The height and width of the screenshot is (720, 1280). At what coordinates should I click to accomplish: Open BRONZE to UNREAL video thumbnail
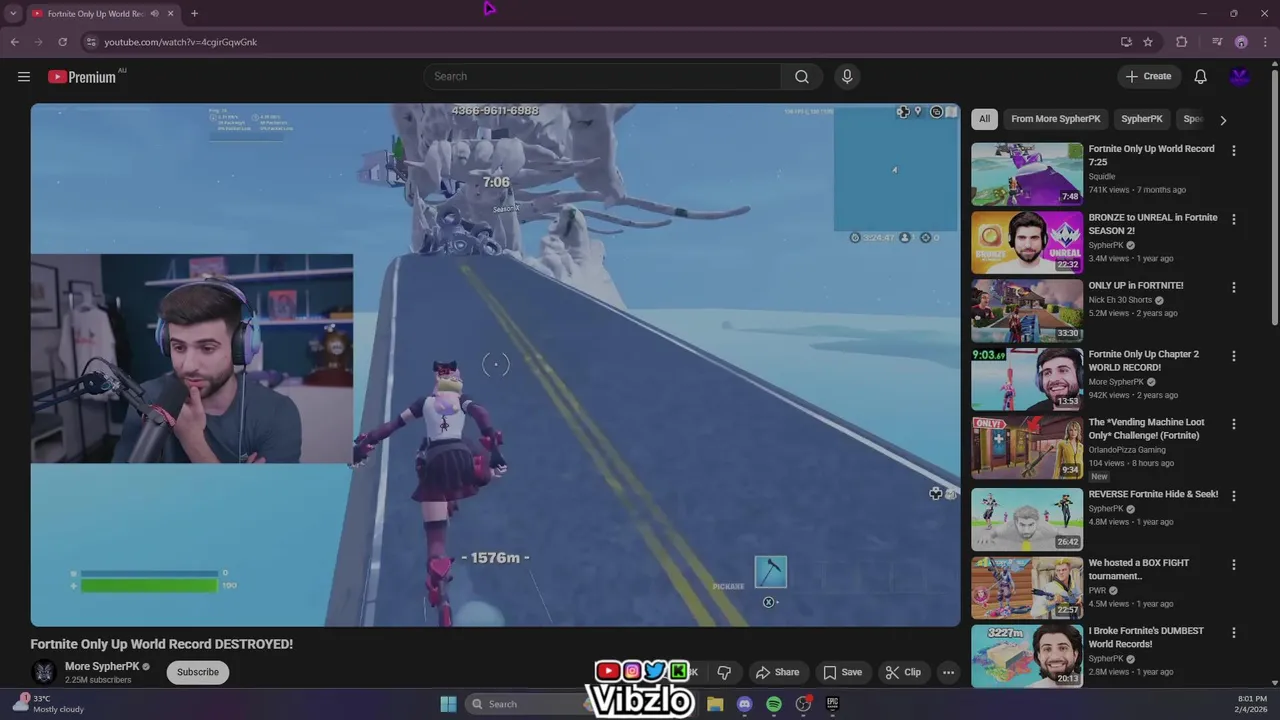pos(1027,242)
